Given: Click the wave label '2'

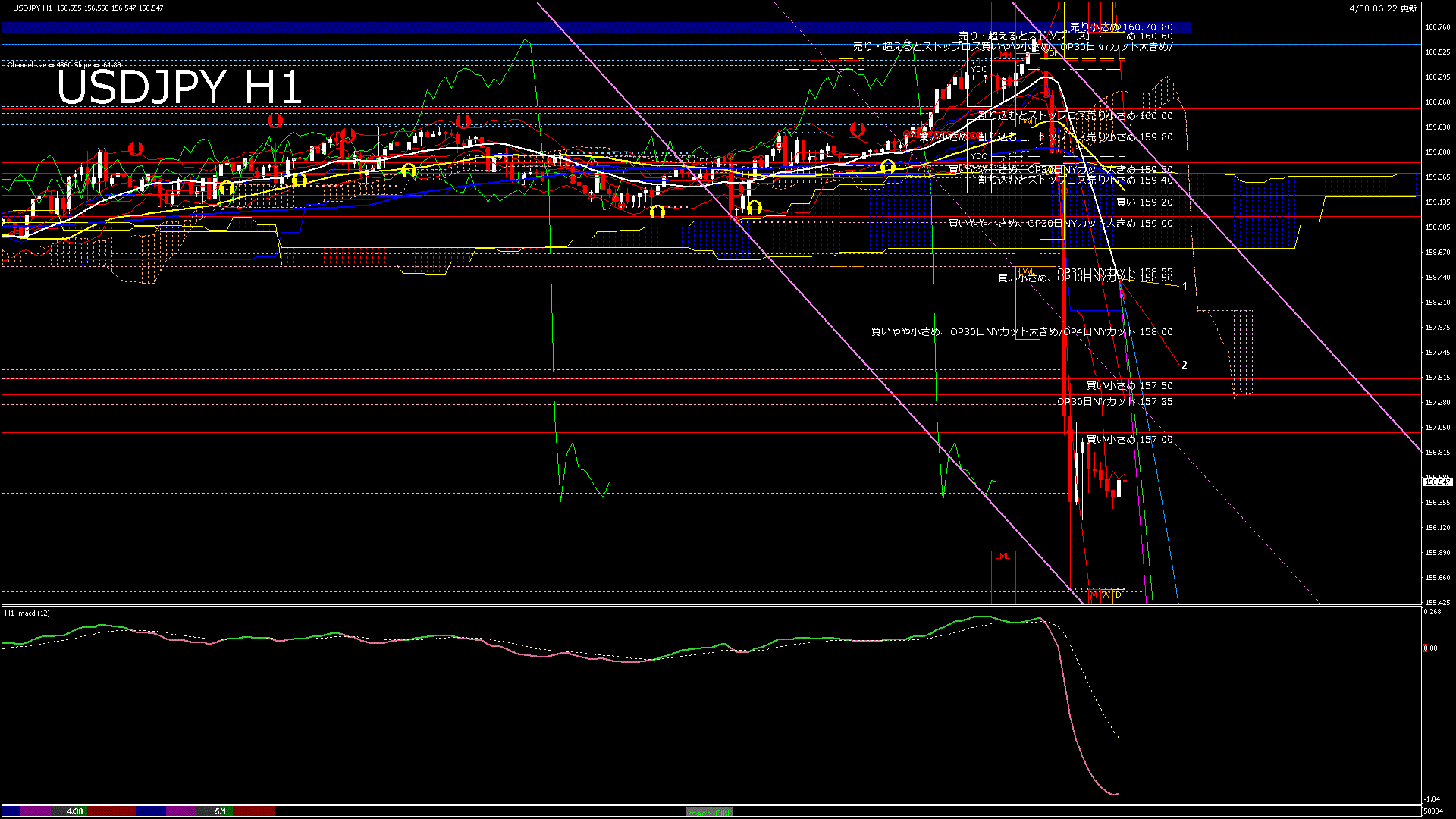Looking at the screenshot, I should click(1185, 366).
